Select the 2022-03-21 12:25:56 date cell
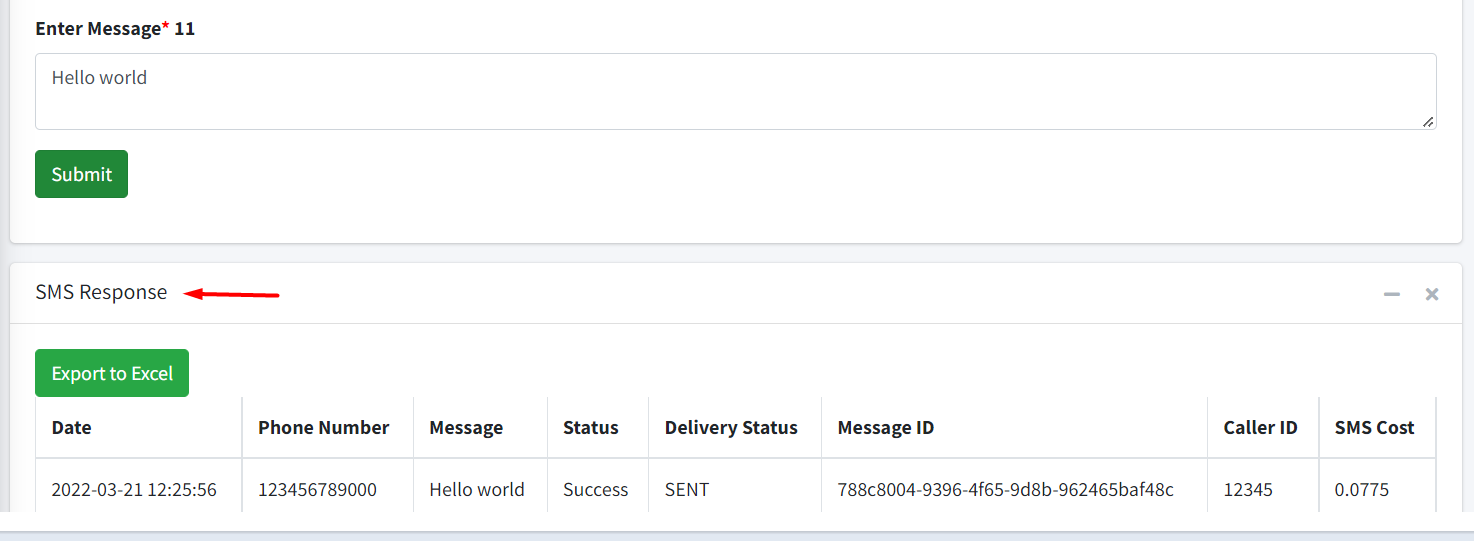This screenshot has width=1474, height=541. pyautogui.click(x=134, y=489)
